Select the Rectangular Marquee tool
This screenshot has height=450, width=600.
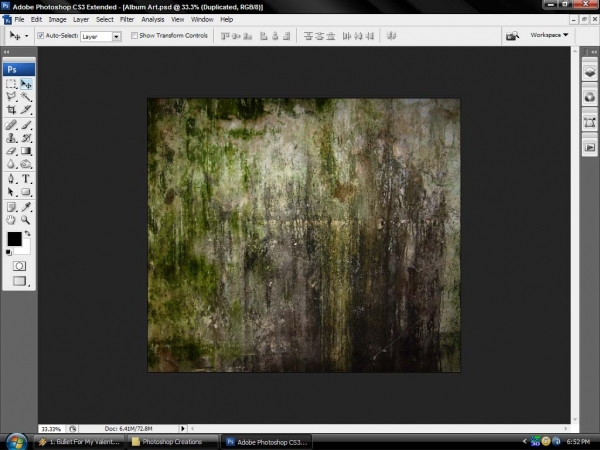(x=11, y=84)
